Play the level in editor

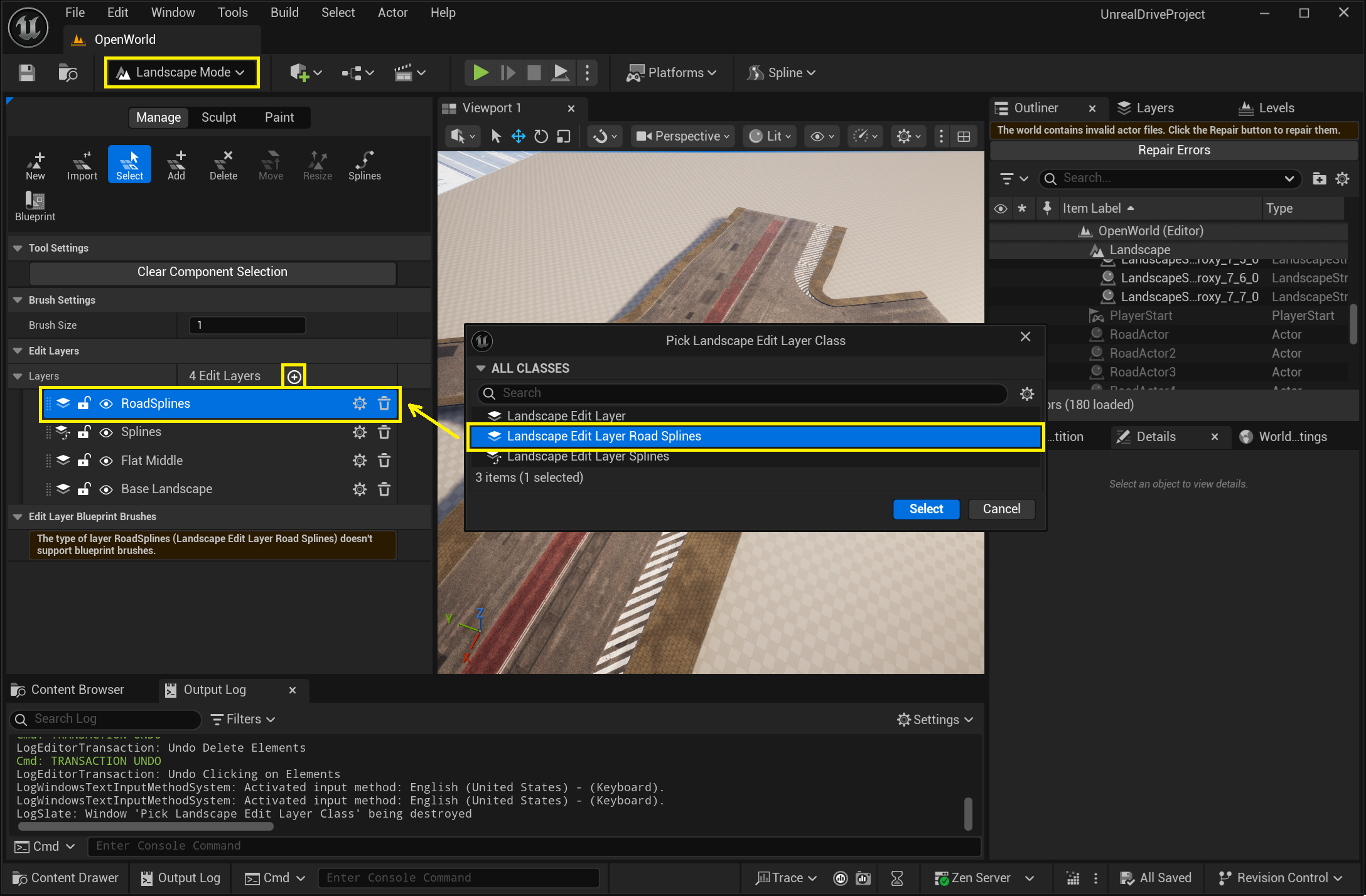tap(481, 73)
